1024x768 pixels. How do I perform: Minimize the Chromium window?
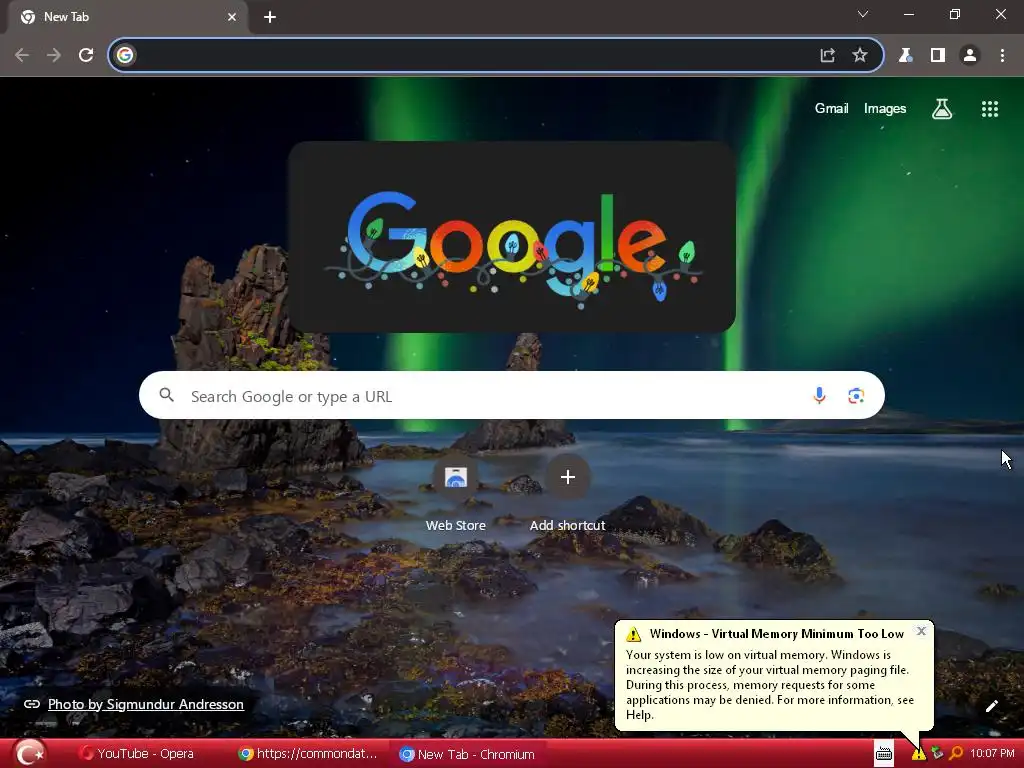(x=908, y=14)
